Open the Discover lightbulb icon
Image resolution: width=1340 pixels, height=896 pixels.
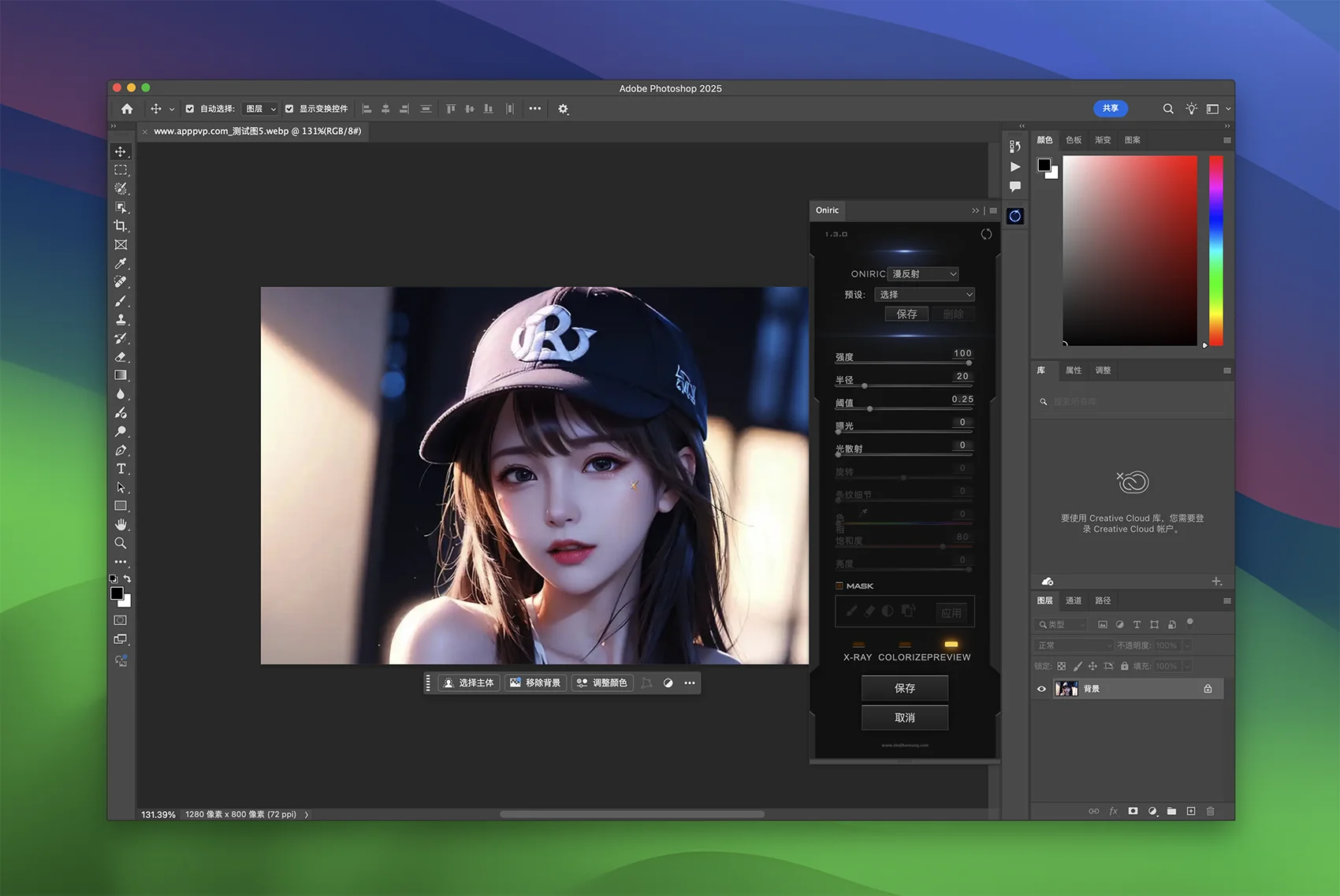1191,109
